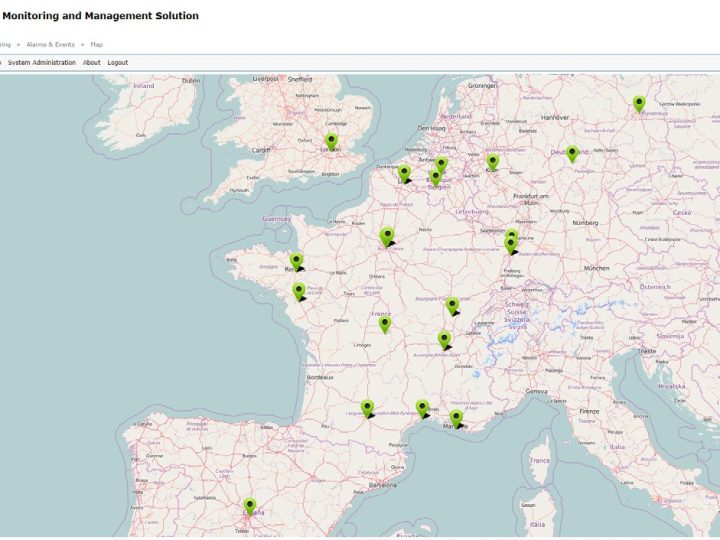
Task: Open the Marseille location marker
Action: 456,419
